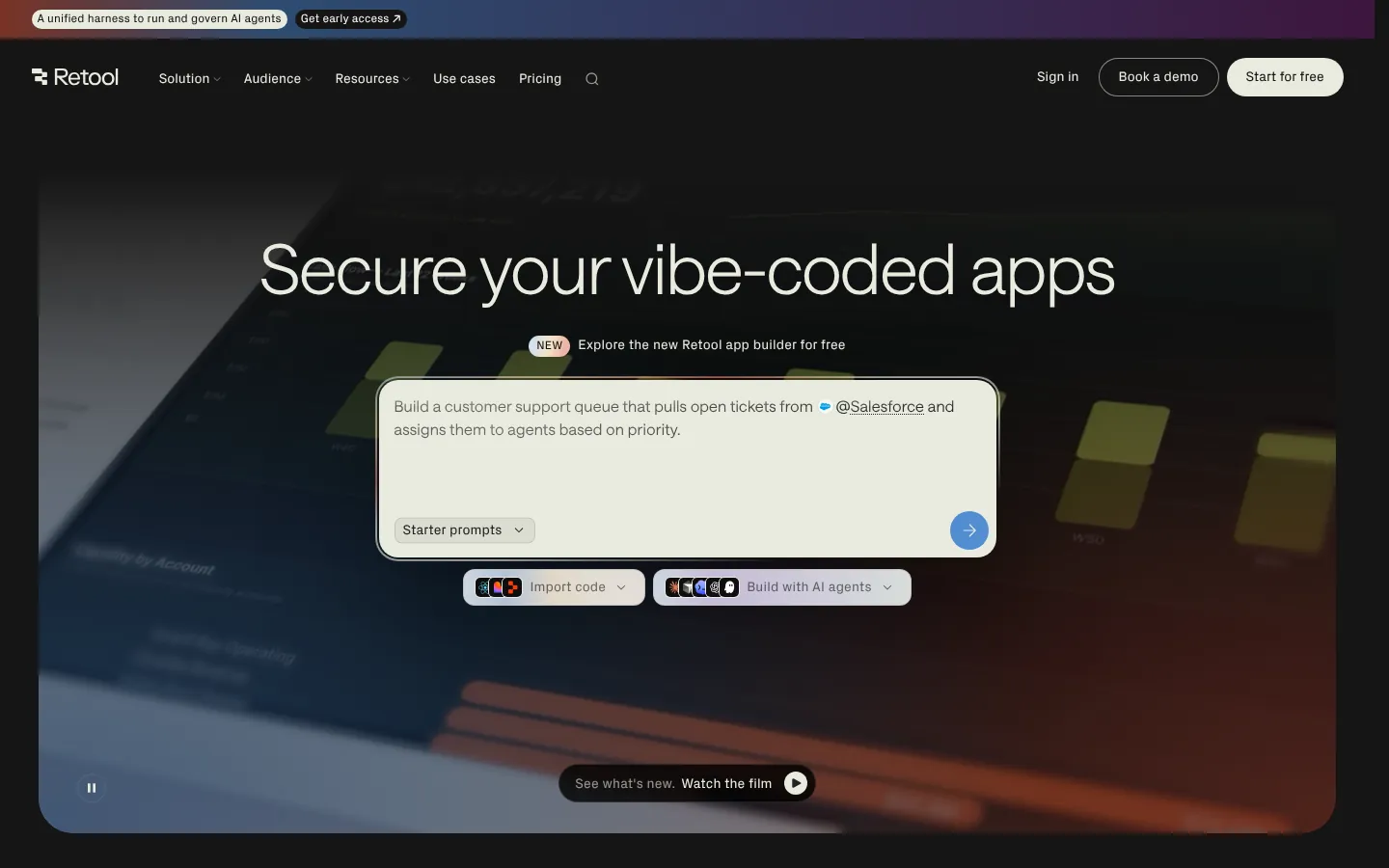Image resolution: width=1389 pixels, height=868 pixels.
Task: Click Book a demo button
Action: point(1158,77)
